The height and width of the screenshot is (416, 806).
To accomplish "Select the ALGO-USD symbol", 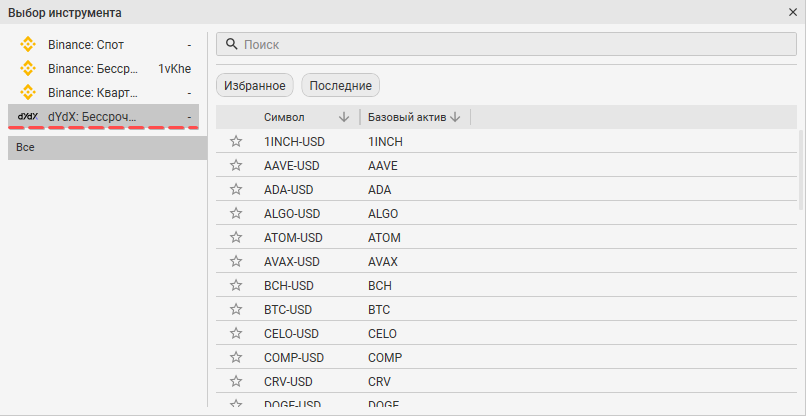I will click(292, 213).
